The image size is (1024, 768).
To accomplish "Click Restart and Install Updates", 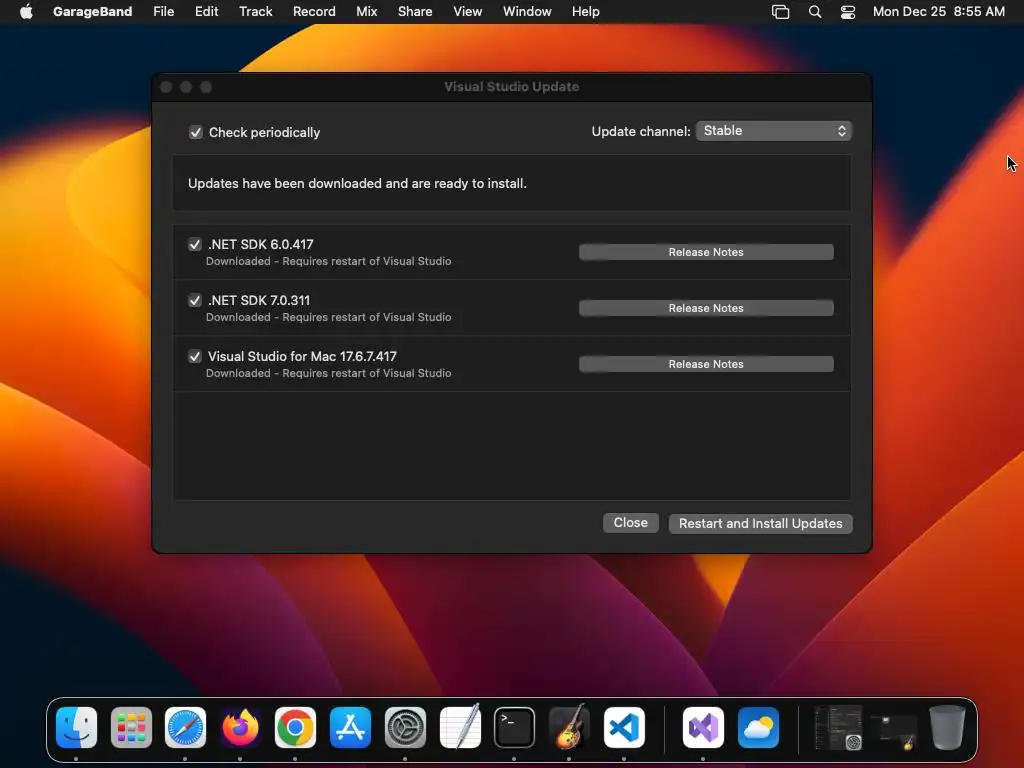I will pyautogui.click(x=760, y=524).
